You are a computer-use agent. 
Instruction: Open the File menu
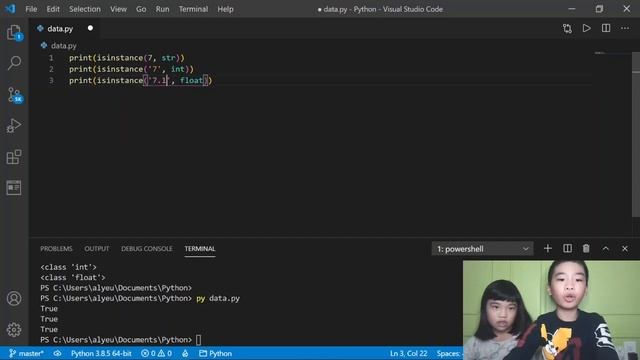(x=31, y=9)
